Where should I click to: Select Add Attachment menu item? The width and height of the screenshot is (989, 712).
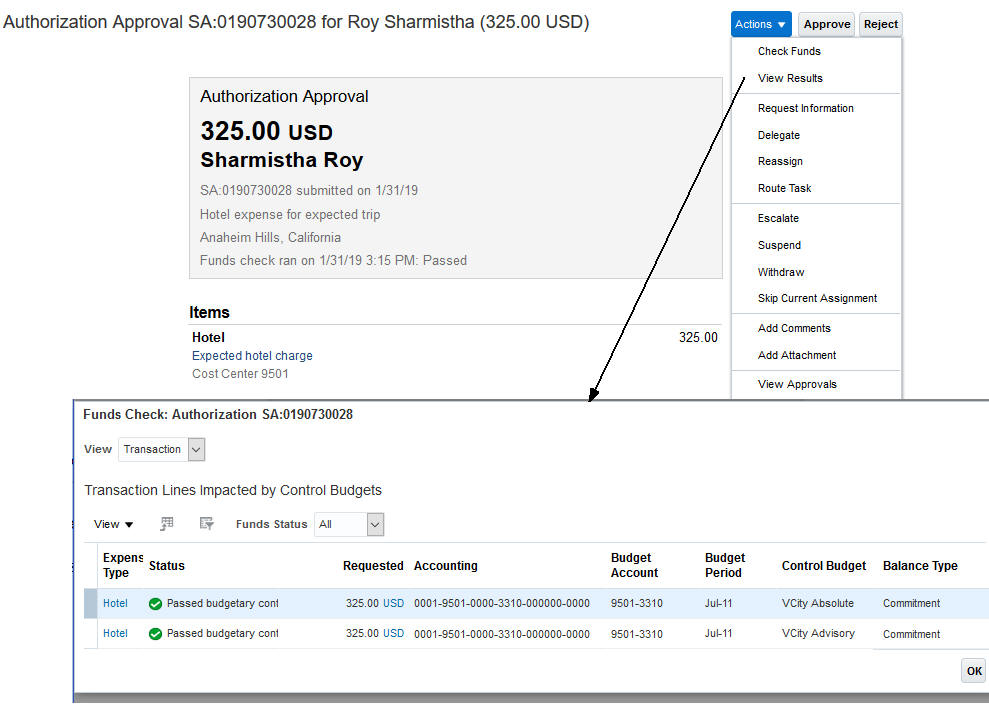[x=797, y=355]
